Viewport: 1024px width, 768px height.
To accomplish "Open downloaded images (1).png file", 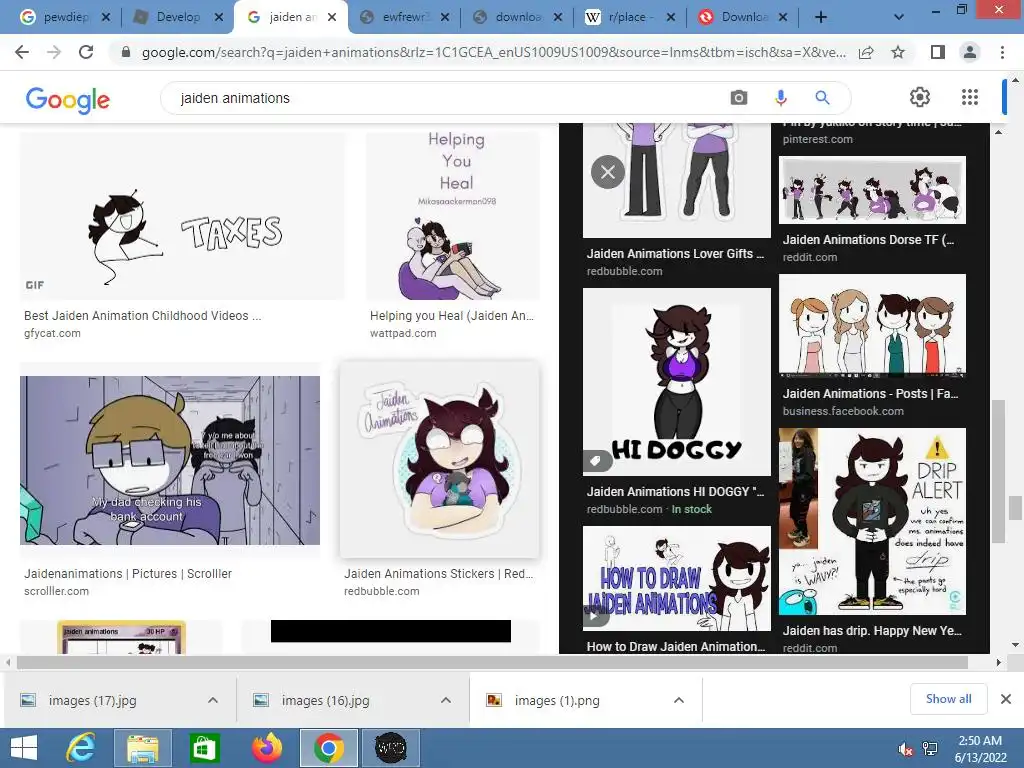I will click(557, 700).
